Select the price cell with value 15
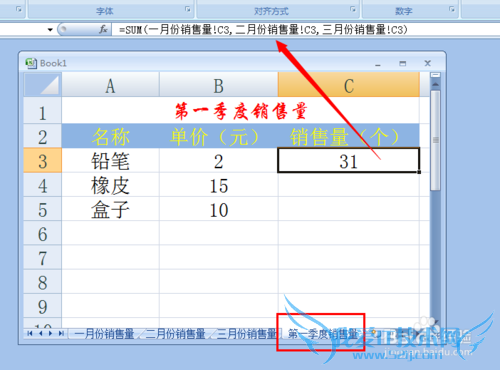Image resolution: width=500 pixels, height=370 pixels. tap(219, 185)
